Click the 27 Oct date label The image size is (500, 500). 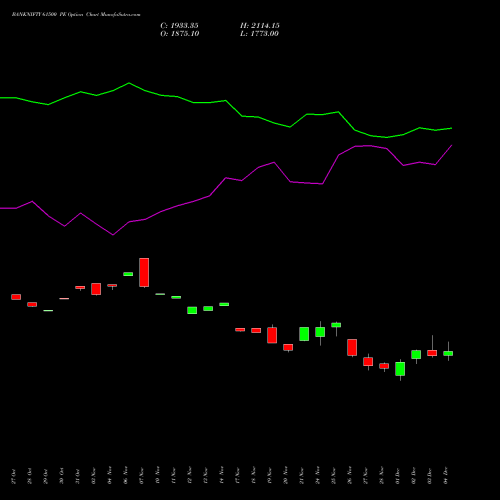(x=14, y=476)
